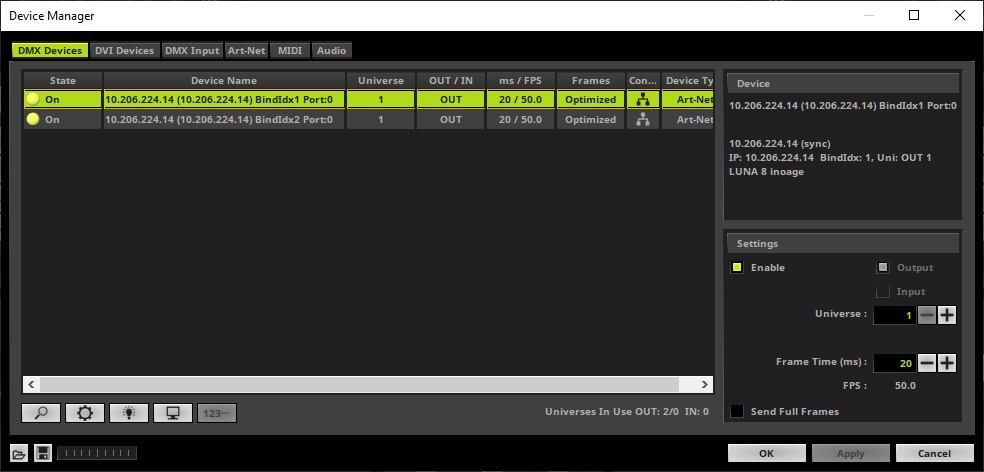
Task: Enable the Send Full Frames checkbox
Action: click(x=738, y=411)
